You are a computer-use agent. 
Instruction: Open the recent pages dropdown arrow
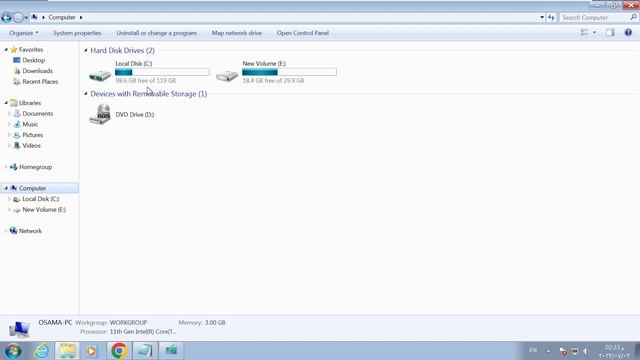[26, 18]
